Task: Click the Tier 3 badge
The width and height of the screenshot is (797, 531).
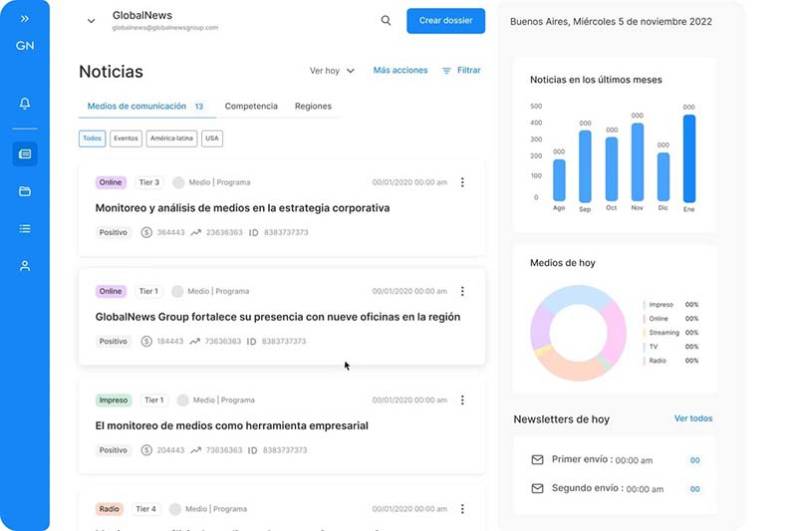Action: coord(149,182)
